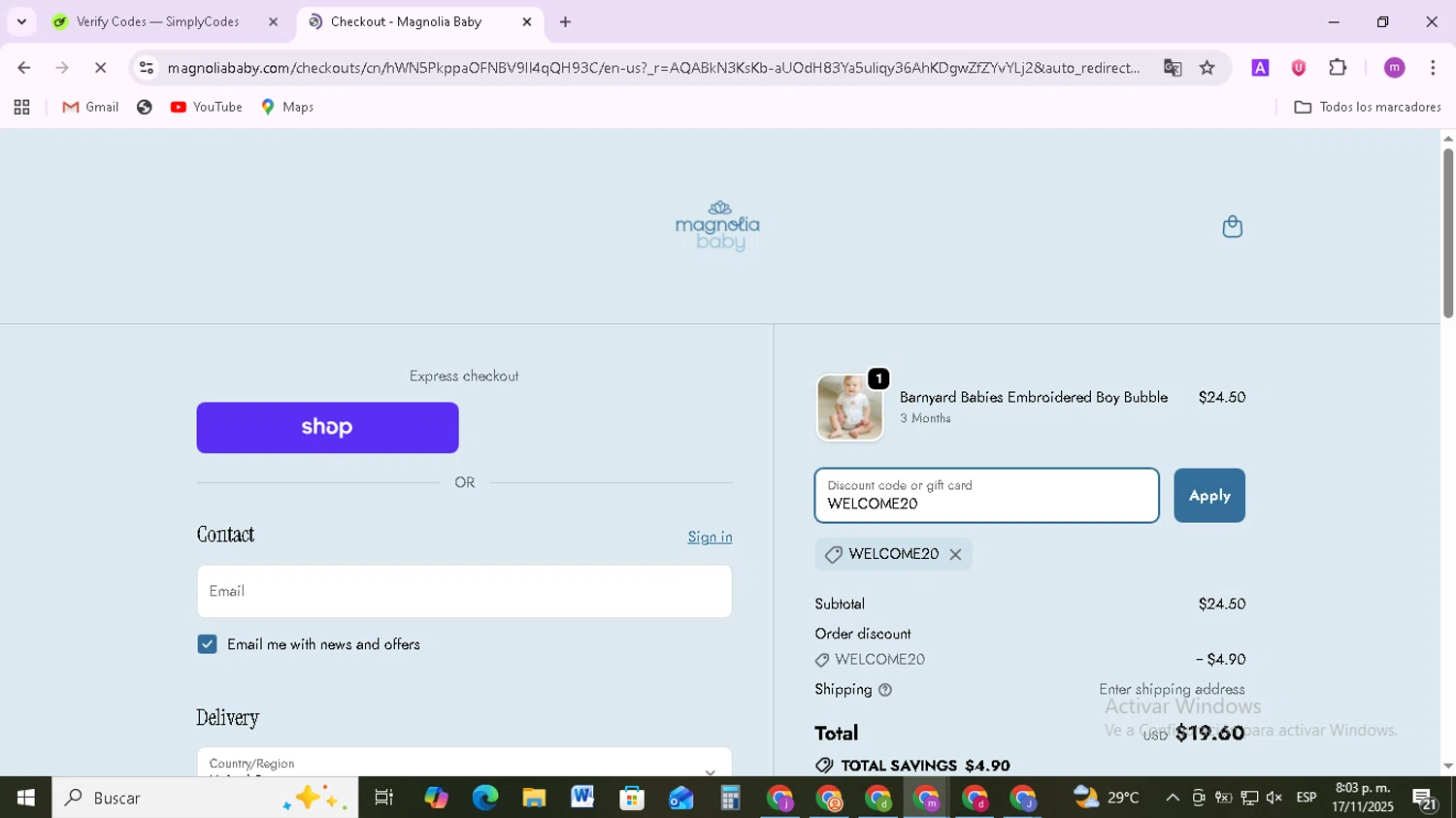Launch Microsoft Edge from taskbar
The width and height of the screenshot is (1456, 818).
(x=484, y=798)
